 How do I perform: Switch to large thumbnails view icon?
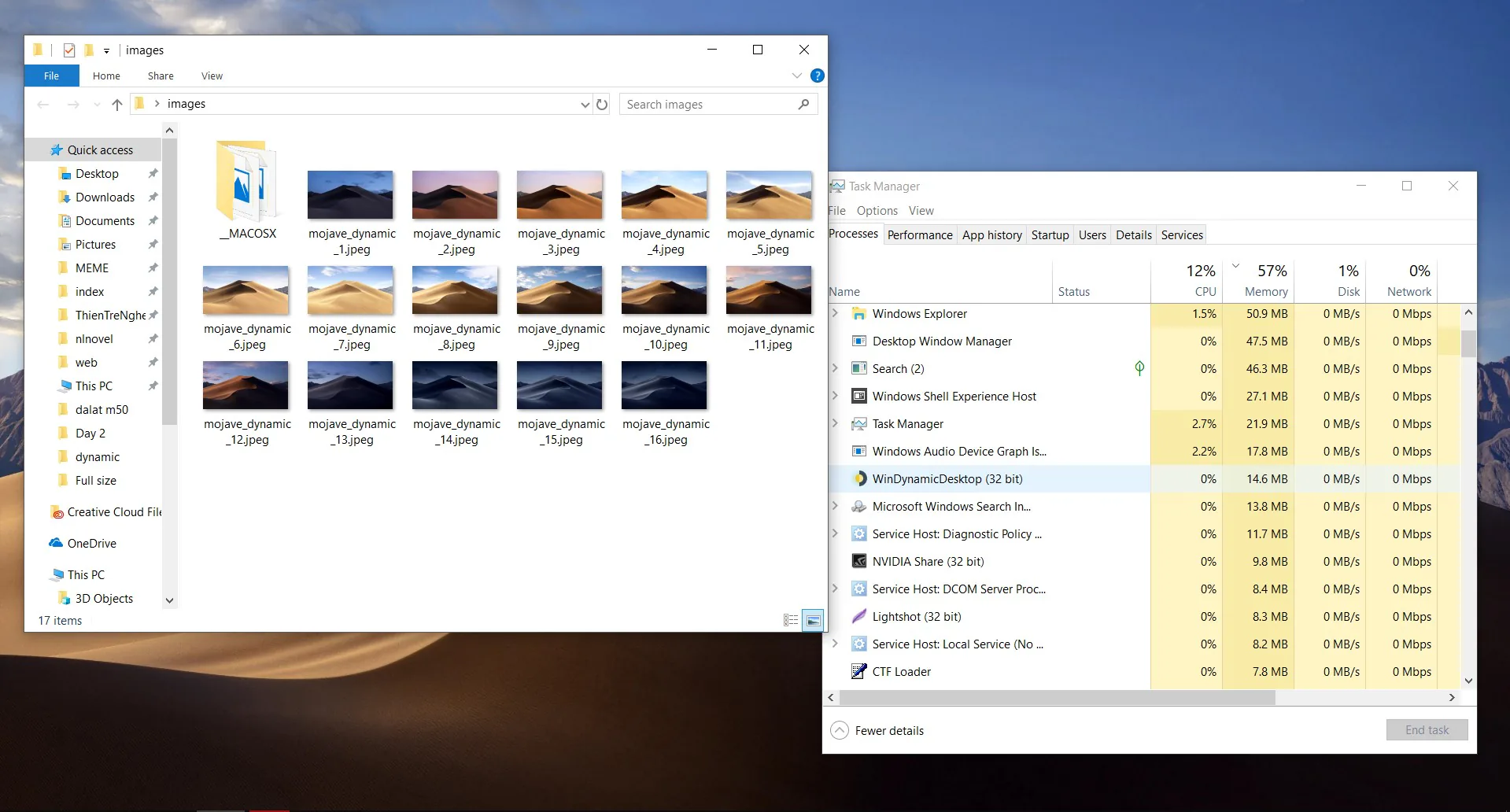(x=813, y=621)
